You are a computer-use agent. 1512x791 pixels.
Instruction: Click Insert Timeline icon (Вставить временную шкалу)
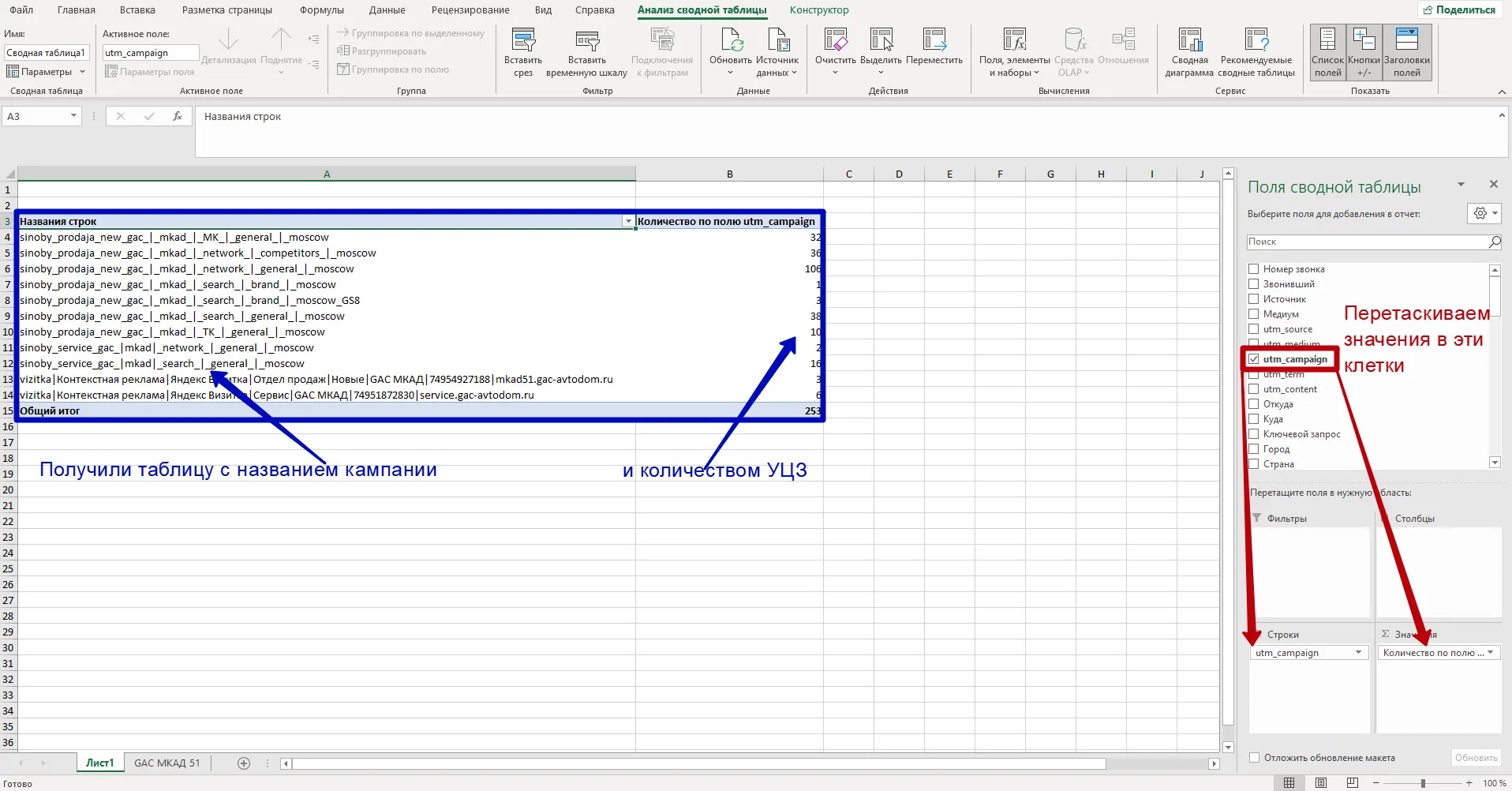click(586, 41)
